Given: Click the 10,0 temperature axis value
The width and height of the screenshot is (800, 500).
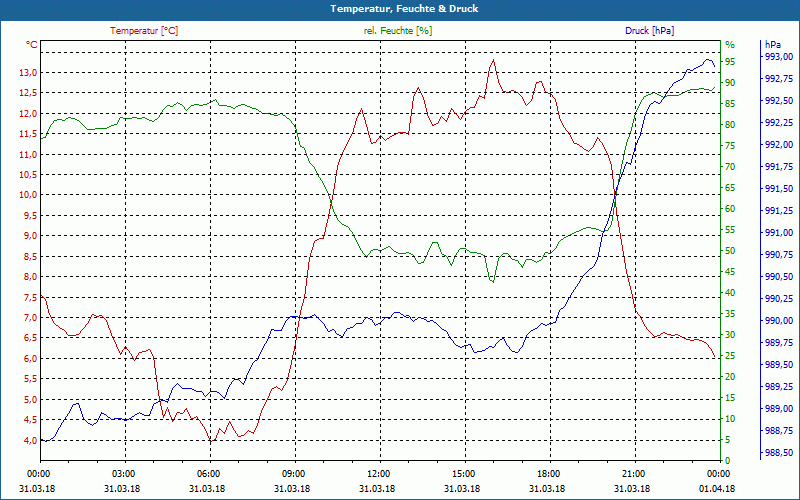Looking at the screenshot, I should pyautogui.click(x=28, y=195).
